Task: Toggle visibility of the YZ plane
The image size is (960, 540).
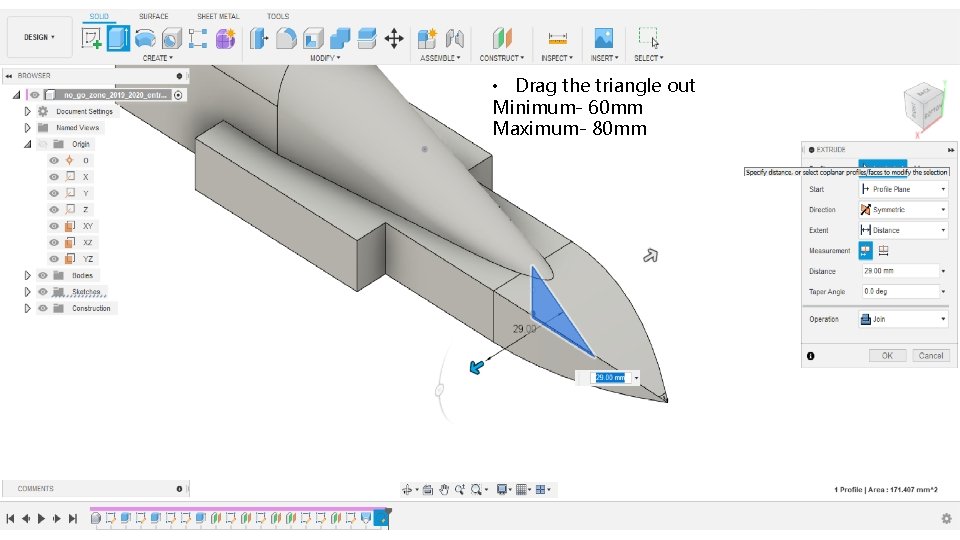Action: tap(54, 259)
